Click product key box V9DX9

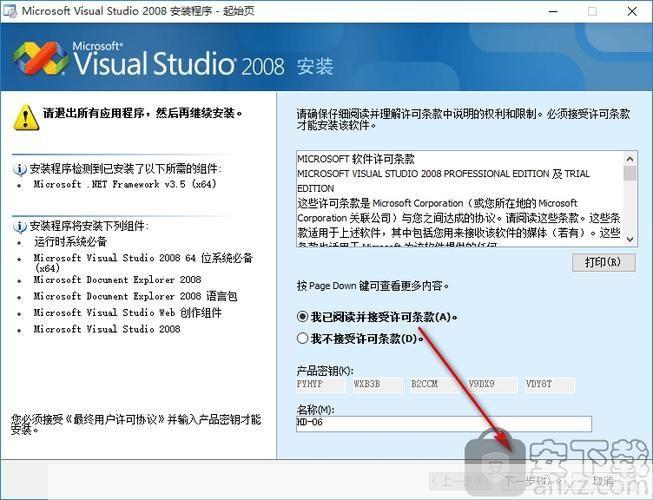(493, 384)
